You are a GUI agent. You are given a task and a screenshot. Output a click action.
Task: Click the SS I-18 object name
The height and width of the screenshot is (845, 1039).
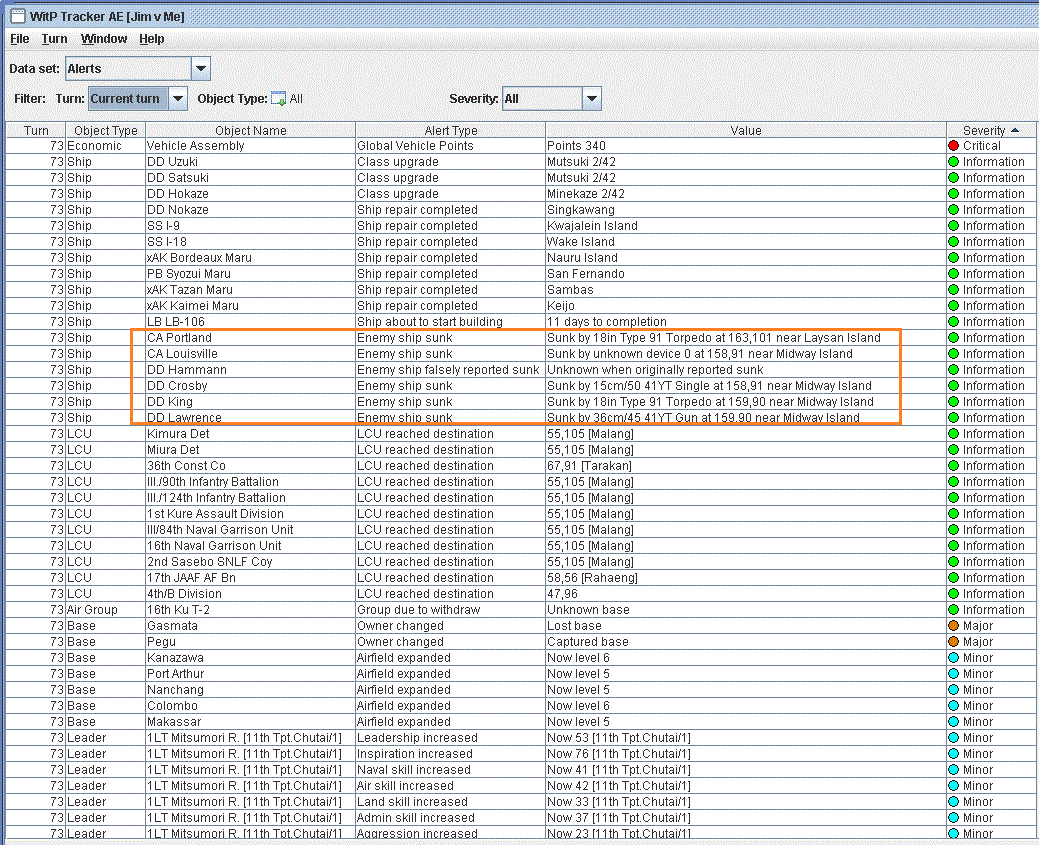(x=166, y=242)
